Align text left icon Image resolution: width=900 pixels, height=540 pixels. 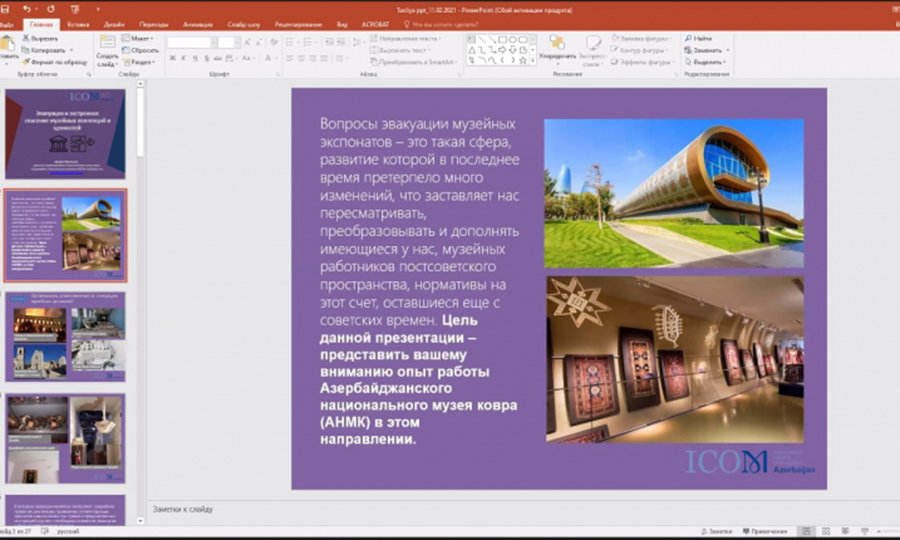pos(289,59)
